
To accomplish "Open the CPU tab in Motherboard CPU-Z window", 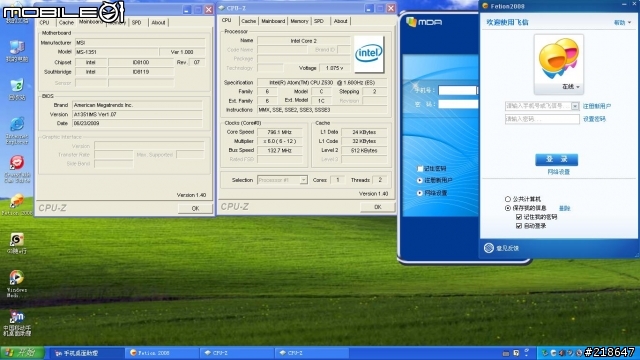I will pos(44,22).
